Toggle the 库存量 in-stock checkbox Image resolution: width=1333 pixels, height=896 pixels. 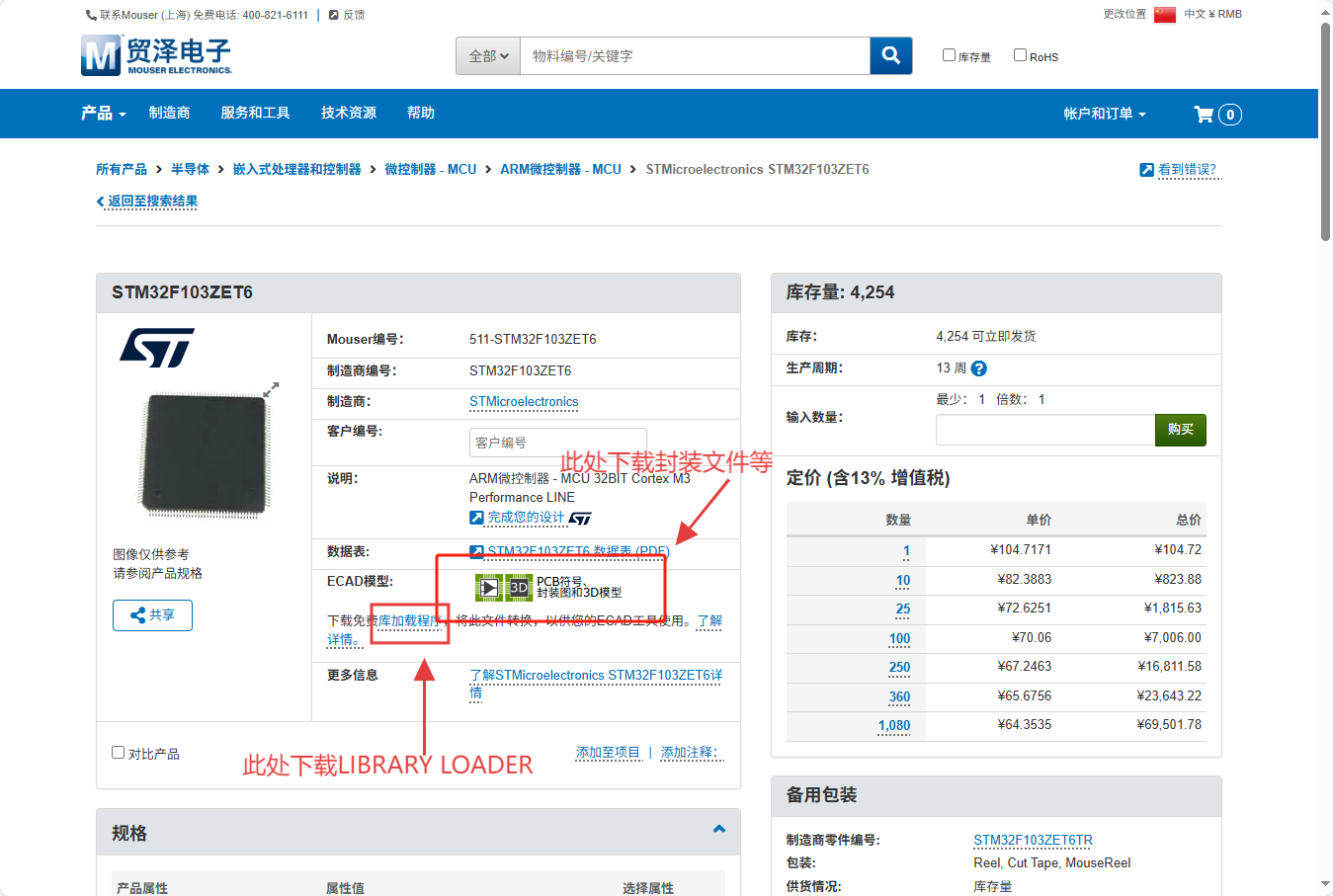tap(949, 55)
